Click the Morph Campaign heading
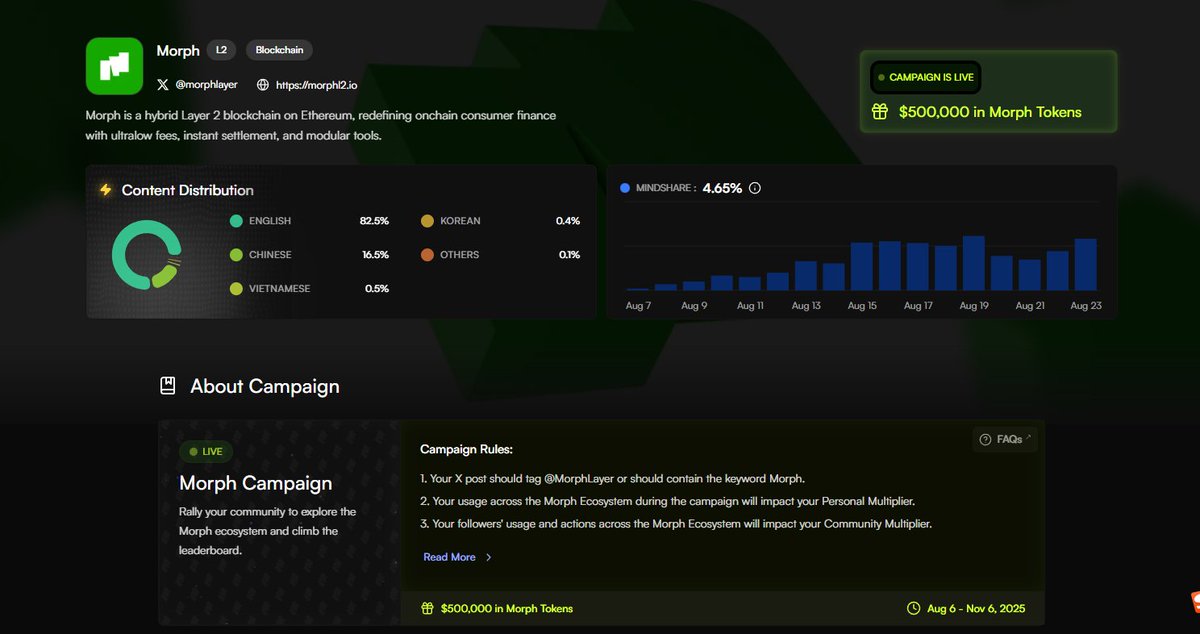The height and width of the screenshot is (634, 1200). tap(255, 483)
